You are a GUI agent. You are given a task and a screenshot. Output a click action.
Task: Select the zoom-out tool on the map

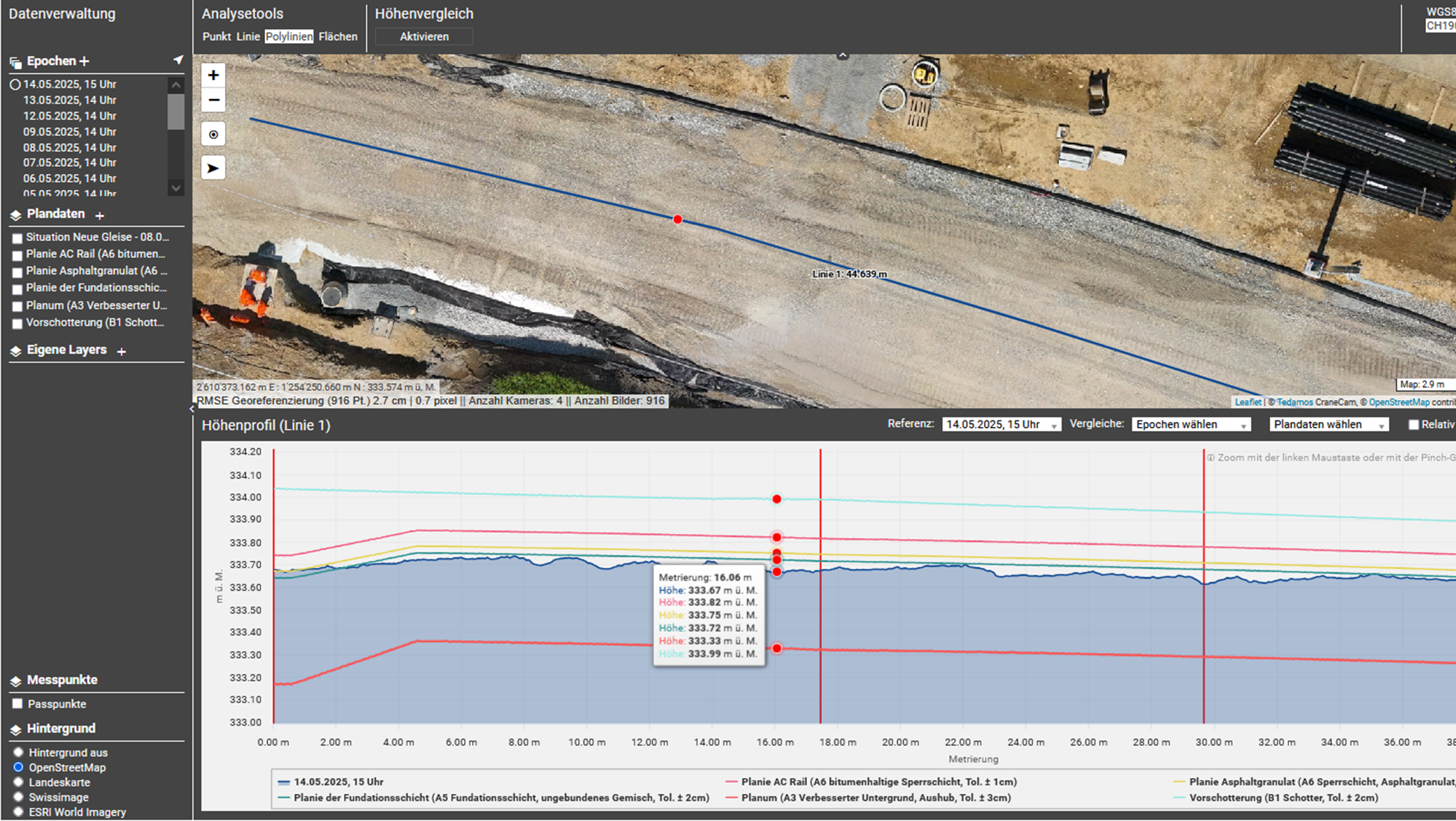(x=213, y=100)
